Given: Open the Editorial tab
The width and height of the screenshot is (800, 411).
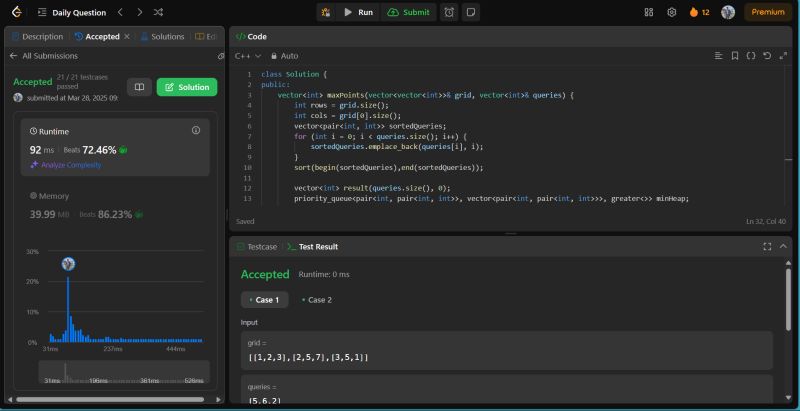Looking at the screenshot, I should pyautogui.click(x=206, y=37).
